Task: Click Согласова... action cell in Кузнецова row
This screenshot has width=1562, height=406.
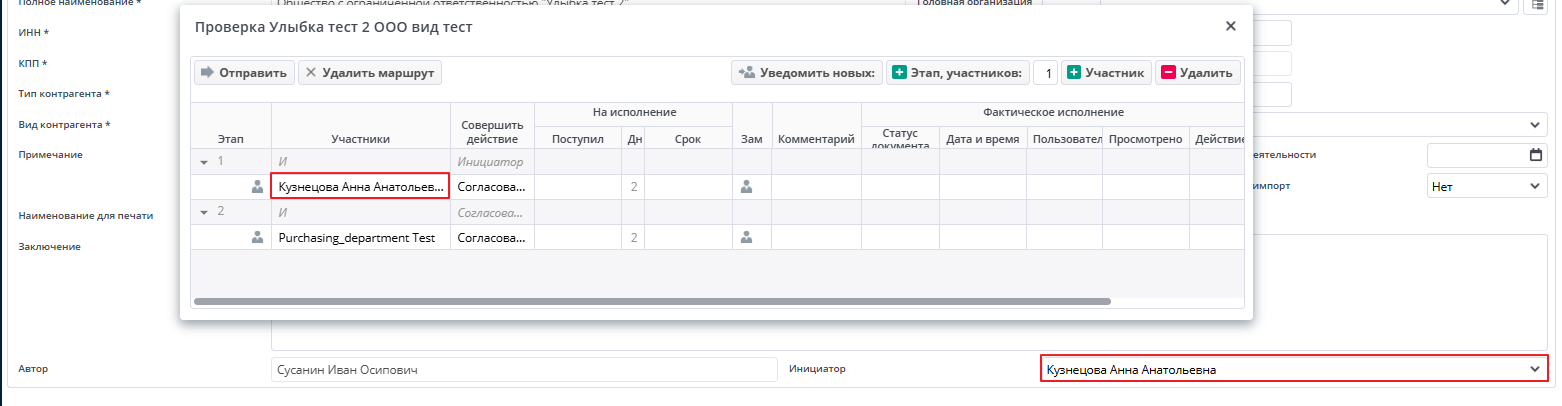Action: click(492, 187)
